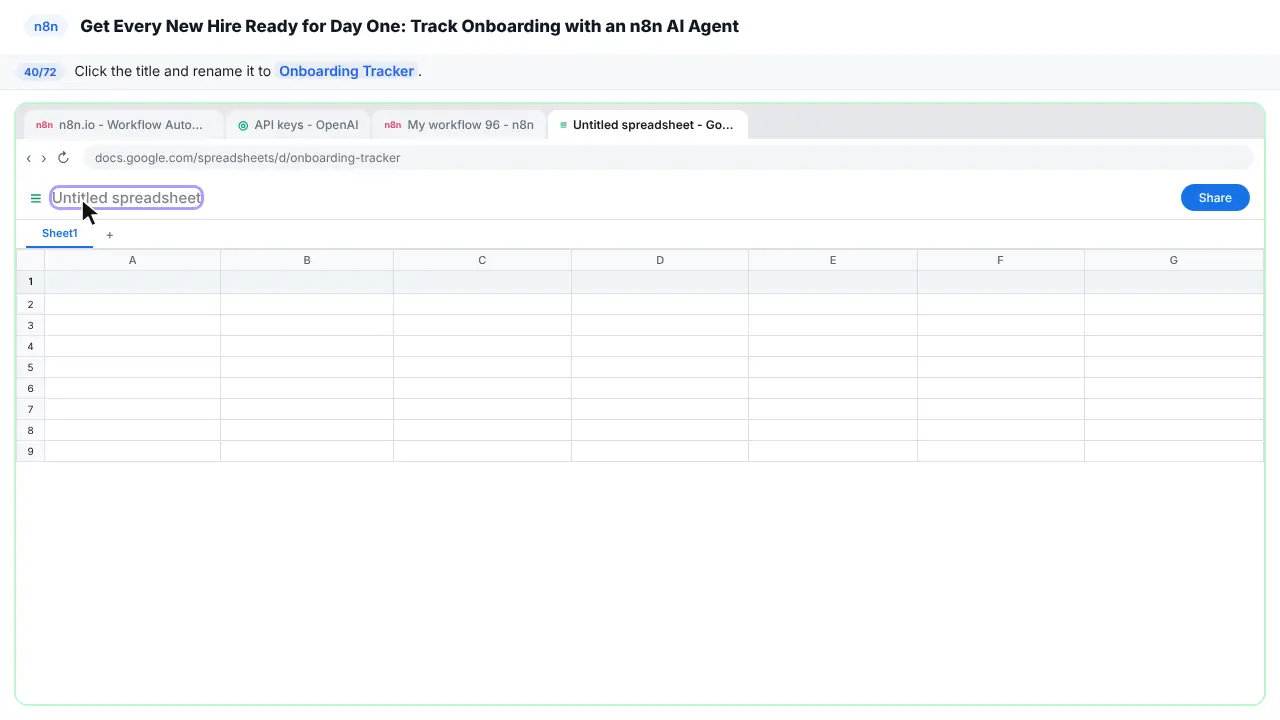
Task: Select column C header
Action: coord(482,260)
